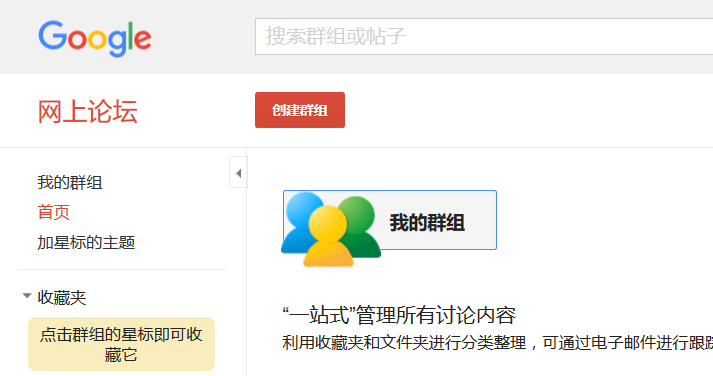Open the large 我的群组 card button
713x376 pixels.
pyautogui.click(x=390, y=220)
